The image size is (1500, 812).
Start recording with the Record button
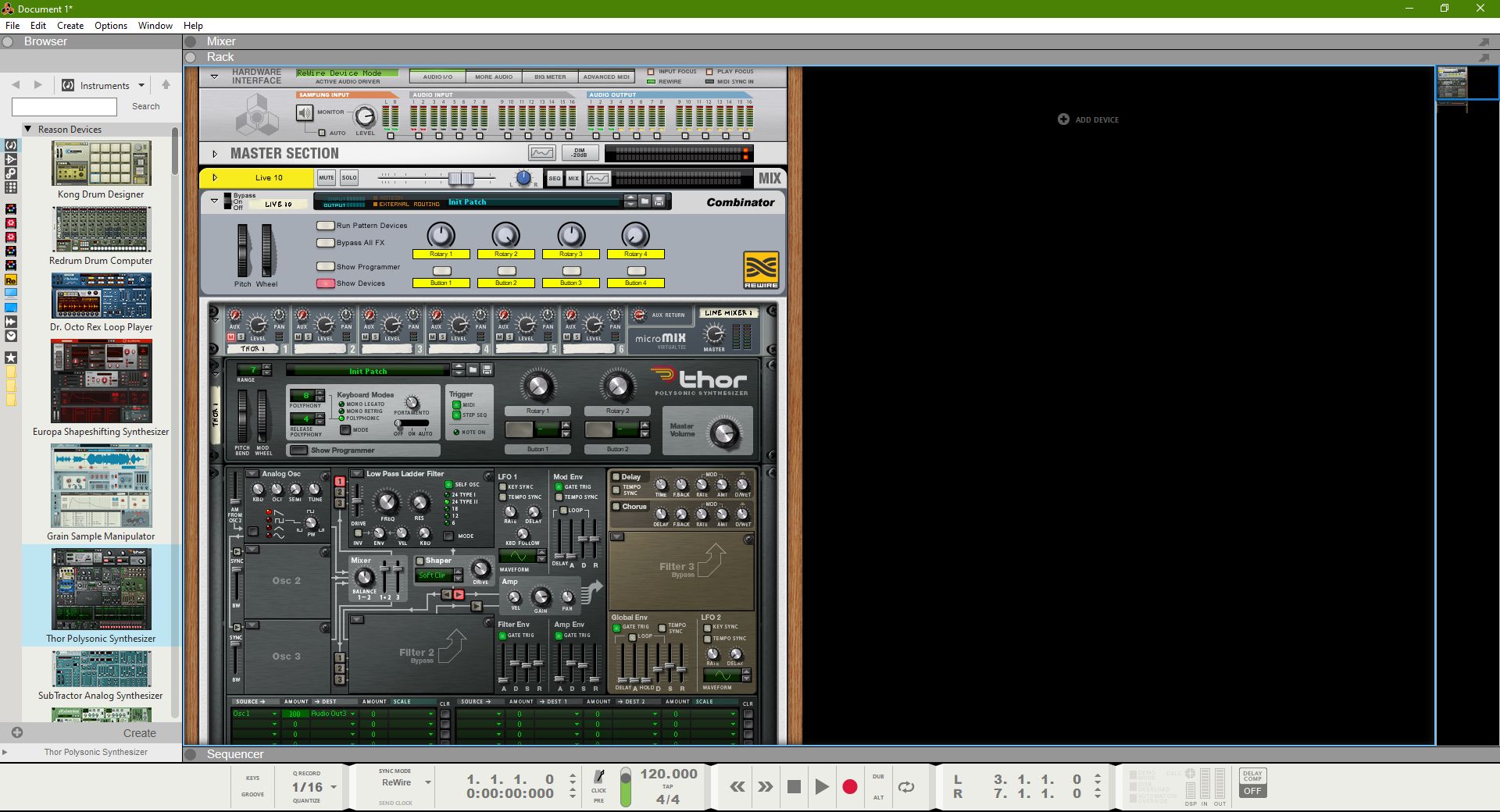coord(850,787)
